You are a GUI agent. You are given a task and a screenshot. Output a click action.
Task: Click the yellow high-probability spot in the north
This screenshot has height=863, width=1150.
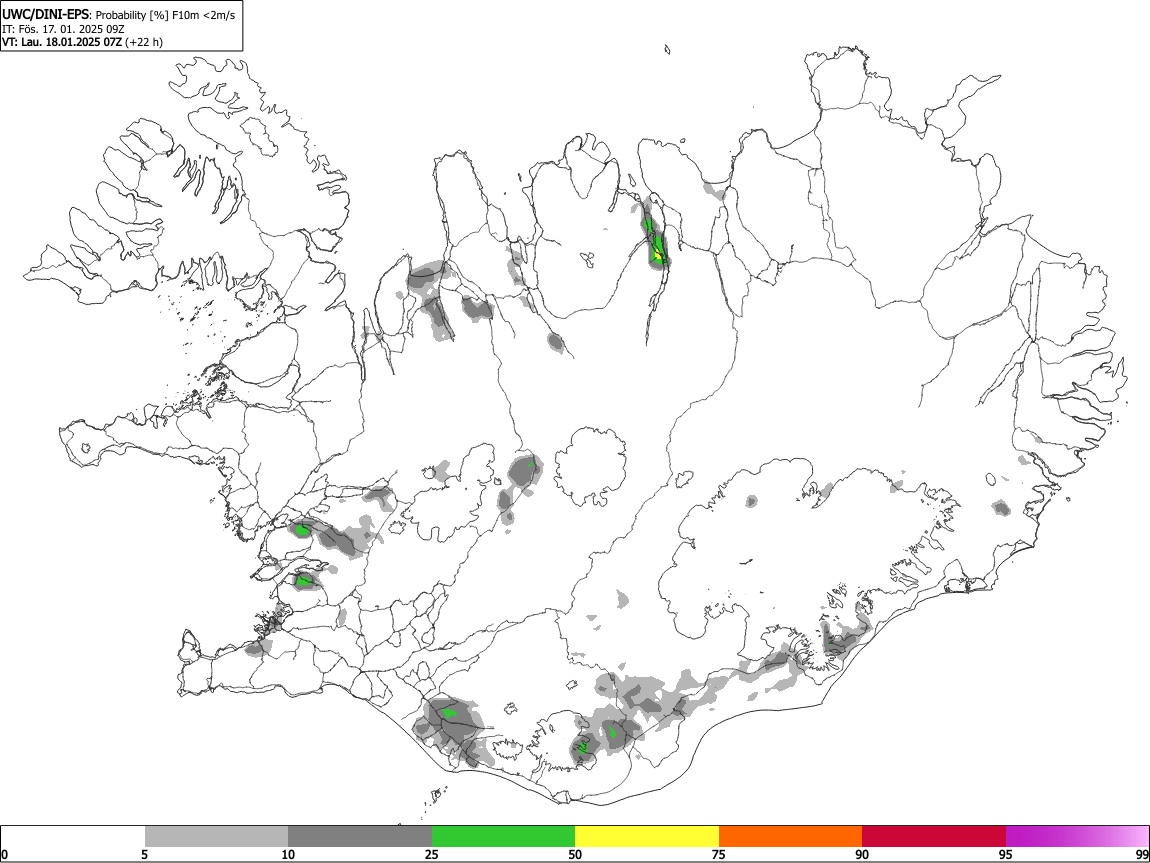click(x=658, y=256)
